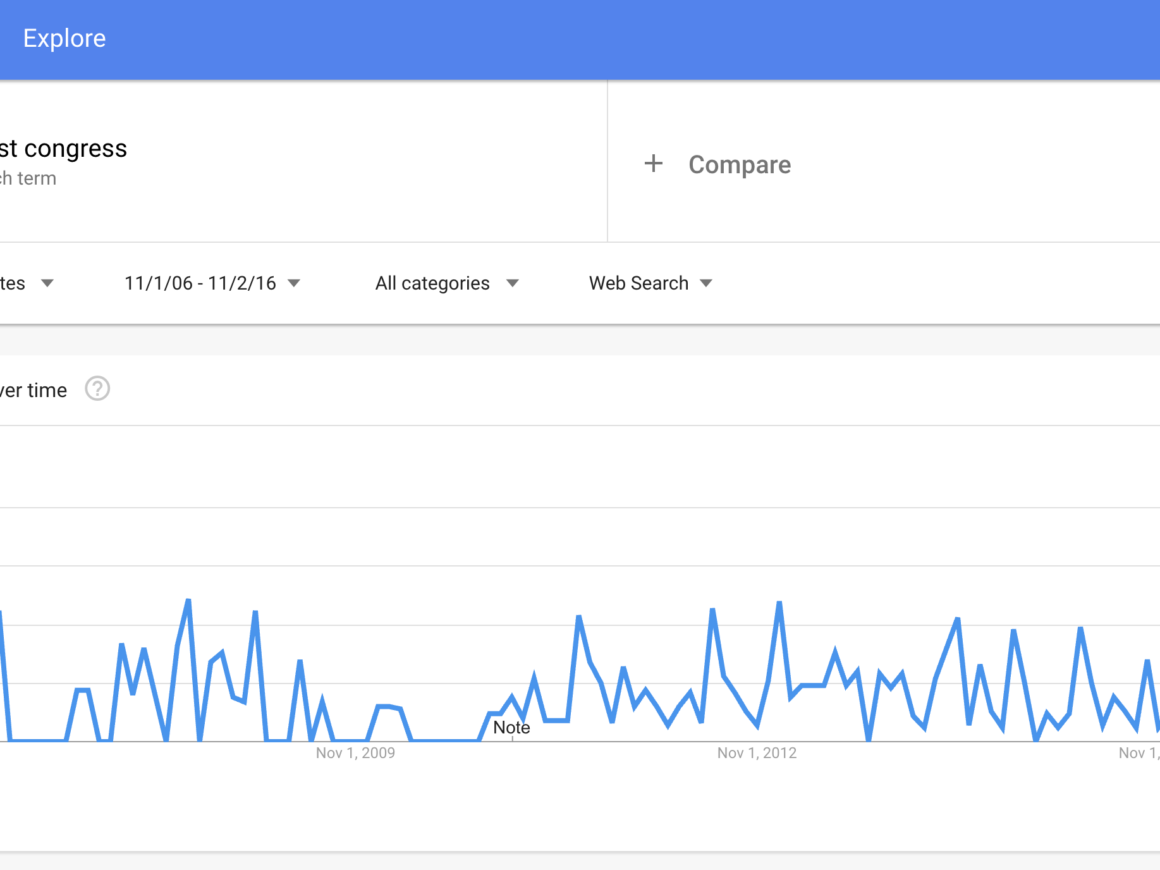Click the Explore header title
This screenshot has height=870, width=1160.
tap(64, 39)
